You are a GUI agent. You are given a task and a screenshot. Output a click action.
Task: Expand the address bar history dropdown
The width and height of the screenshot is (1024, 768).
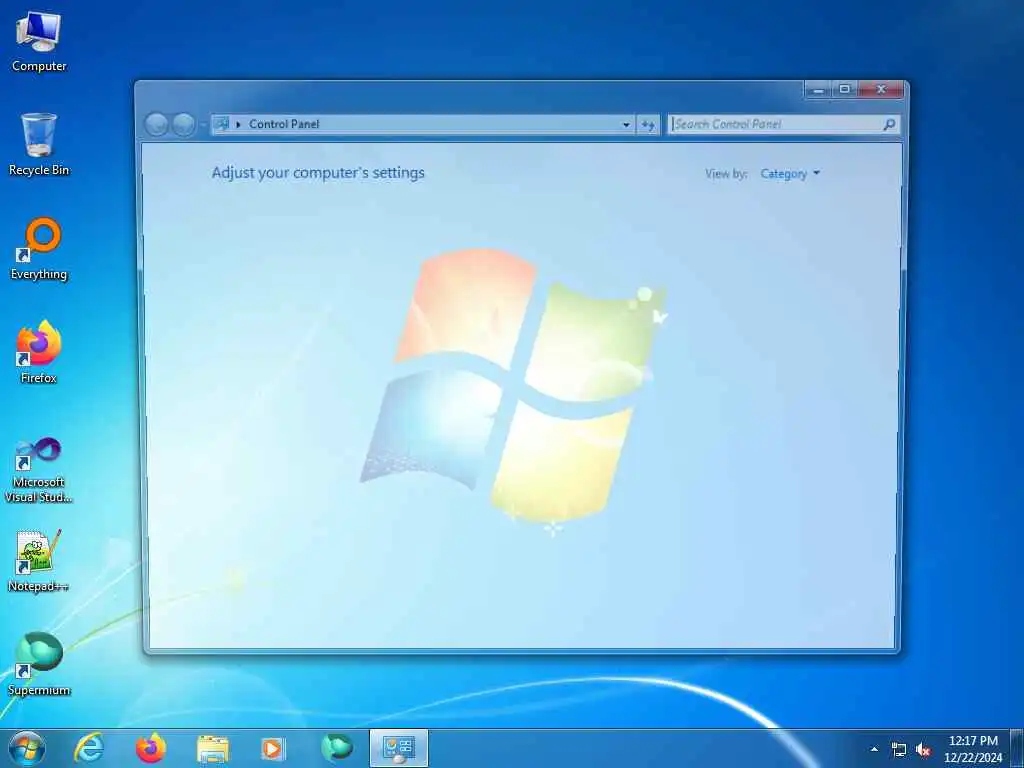pos(626,124)
